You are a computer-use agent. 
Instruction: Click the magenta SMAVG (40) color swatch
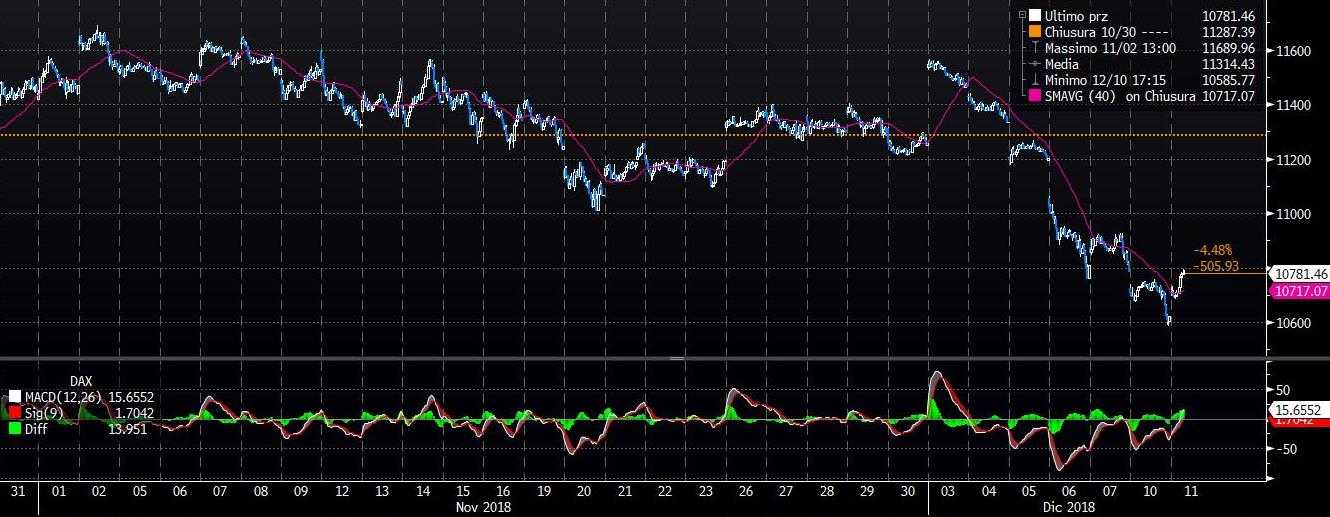(1034, 96)
